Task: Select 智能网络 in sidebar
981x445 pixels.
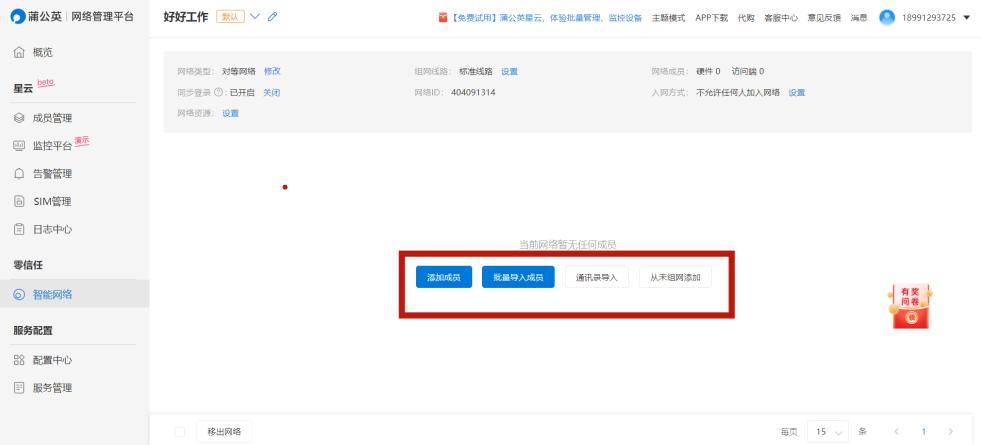Action: coord(53,295)
